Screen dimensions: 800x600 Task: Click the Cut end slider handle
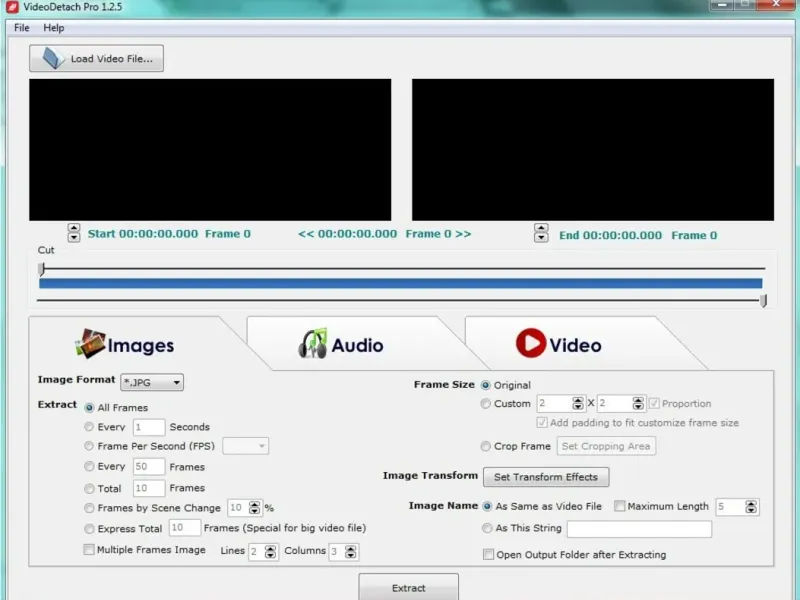coord(763,301)
